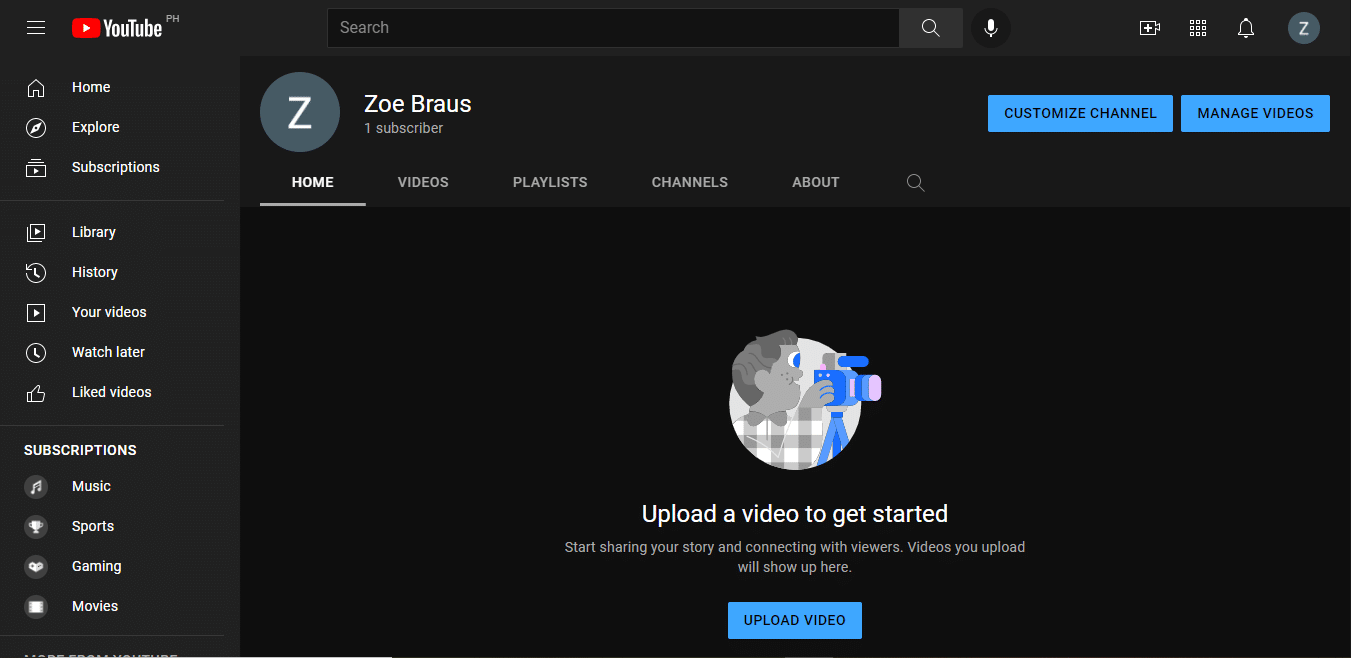
Task: Open the account avatar menu
Action: tap(1304, 28)
